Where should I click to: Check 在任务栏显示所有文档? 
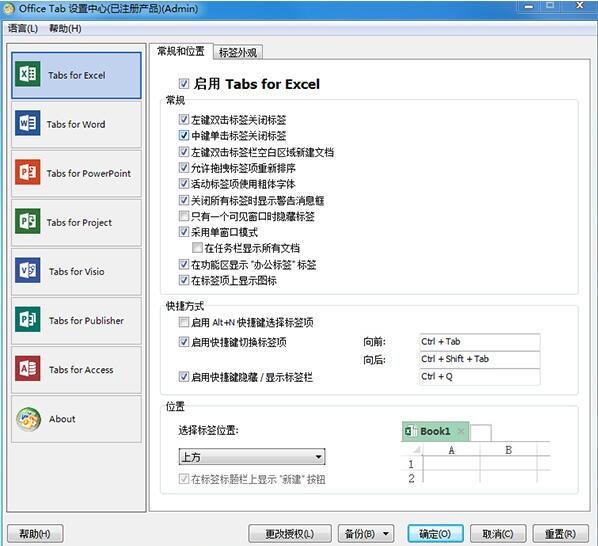point(197,248)
